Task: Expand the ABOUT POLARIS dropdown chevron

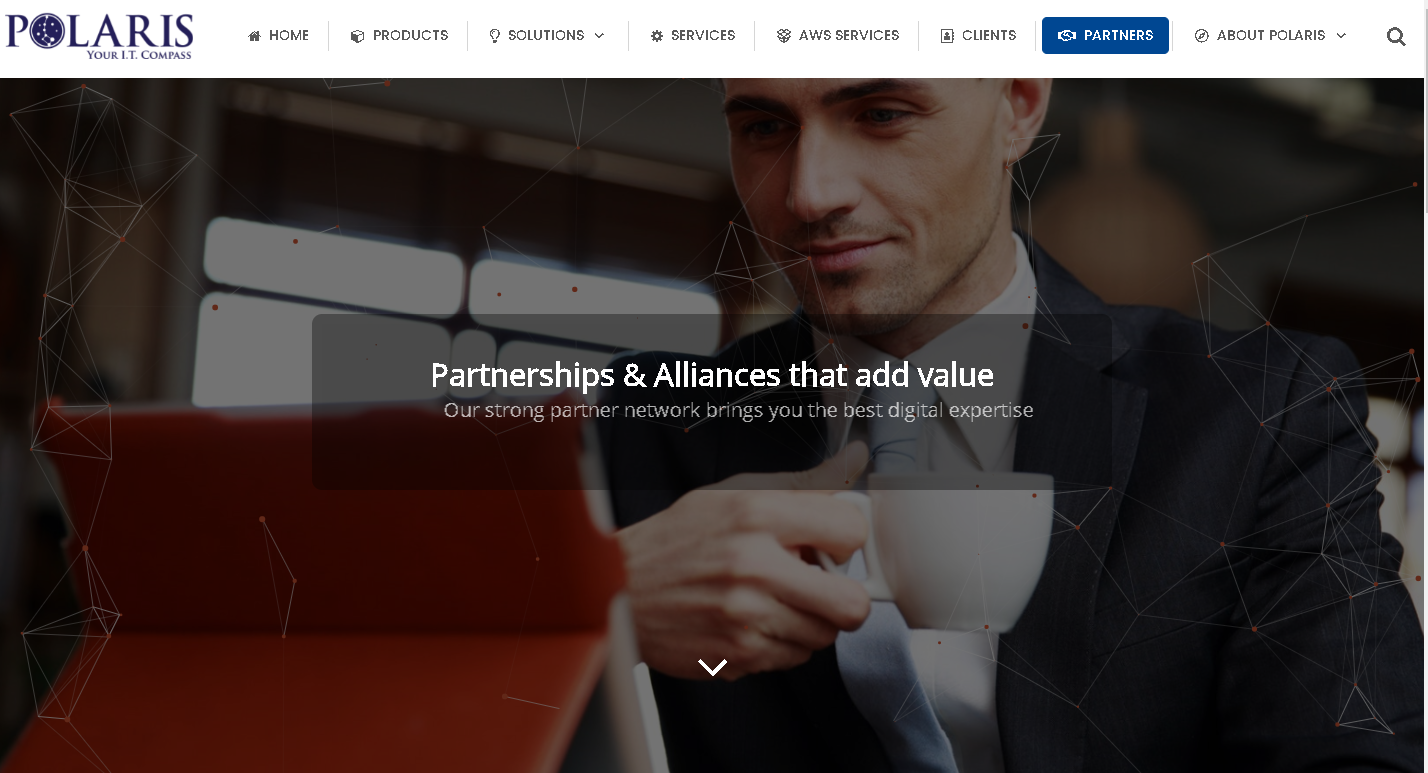Action: [1341, 36]
